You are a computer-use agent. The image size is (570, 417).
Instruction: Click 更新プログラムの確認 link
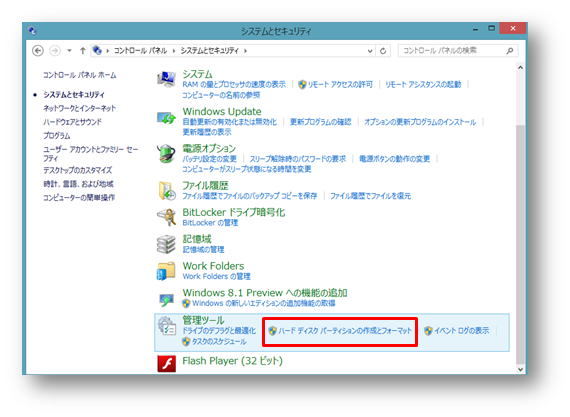(321, 122)
